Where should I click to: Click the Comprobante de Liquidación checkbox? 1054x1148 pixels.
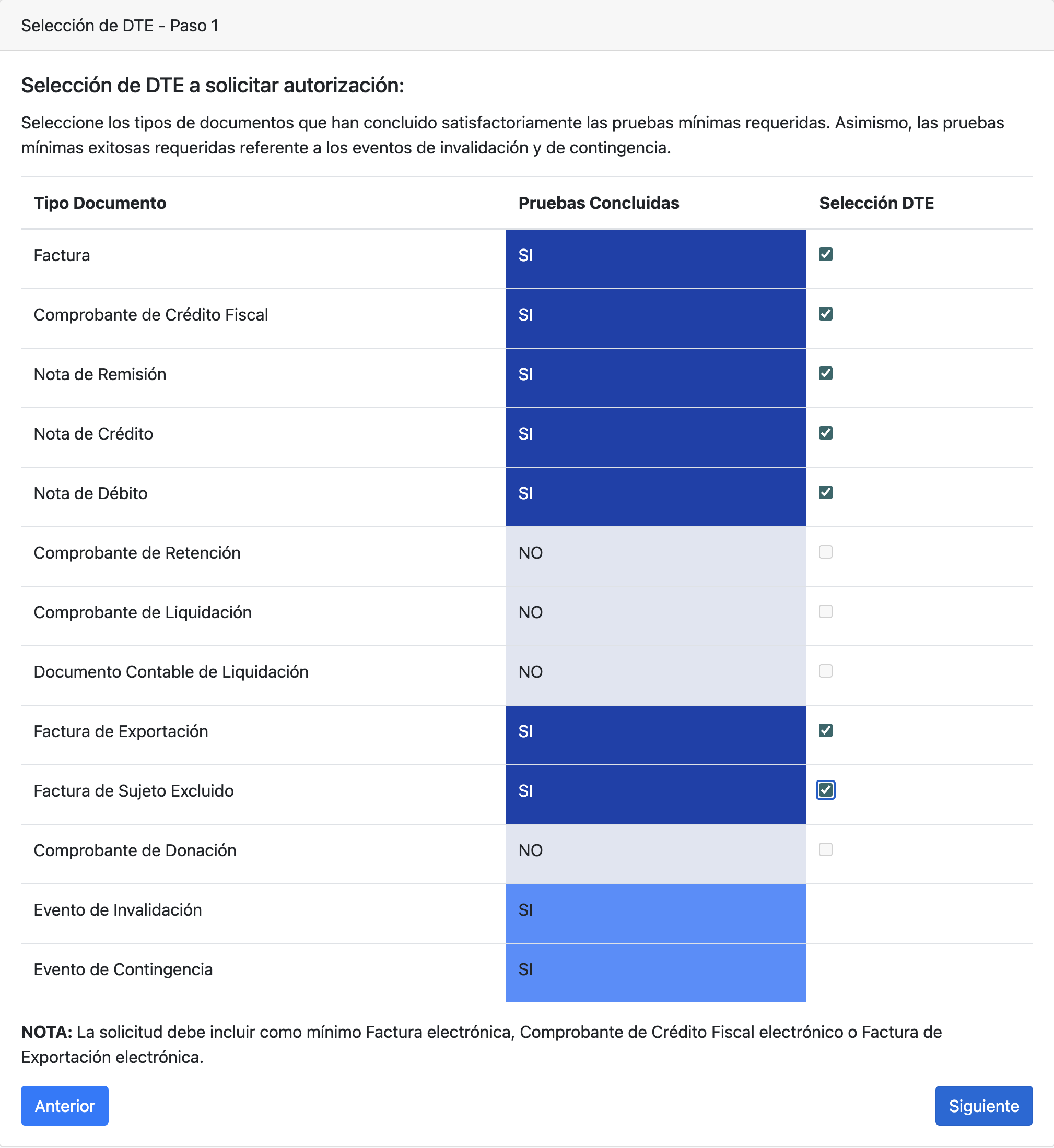825,612
